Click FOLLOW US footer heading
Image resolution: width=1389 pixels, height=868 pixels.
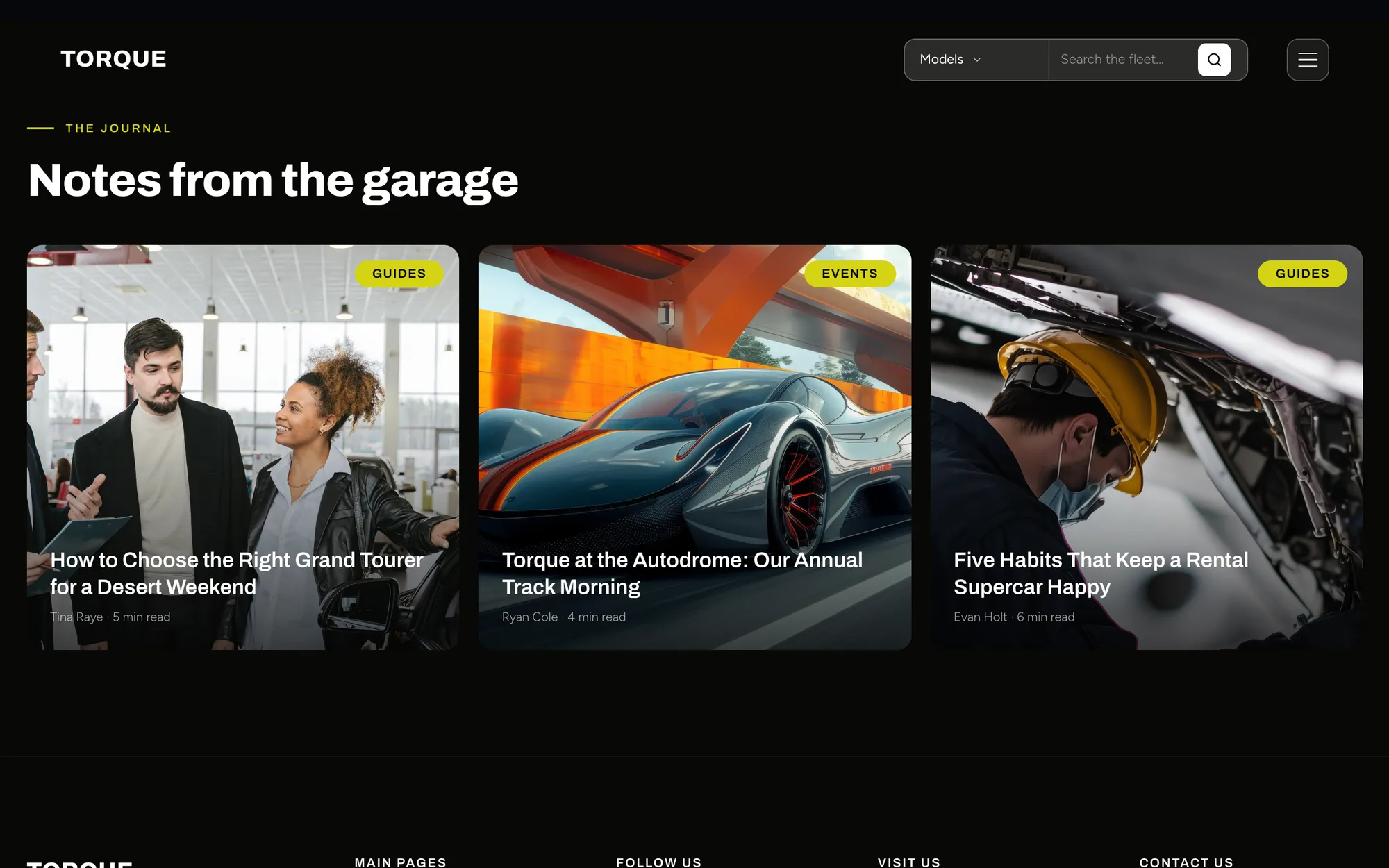point(659,862)
